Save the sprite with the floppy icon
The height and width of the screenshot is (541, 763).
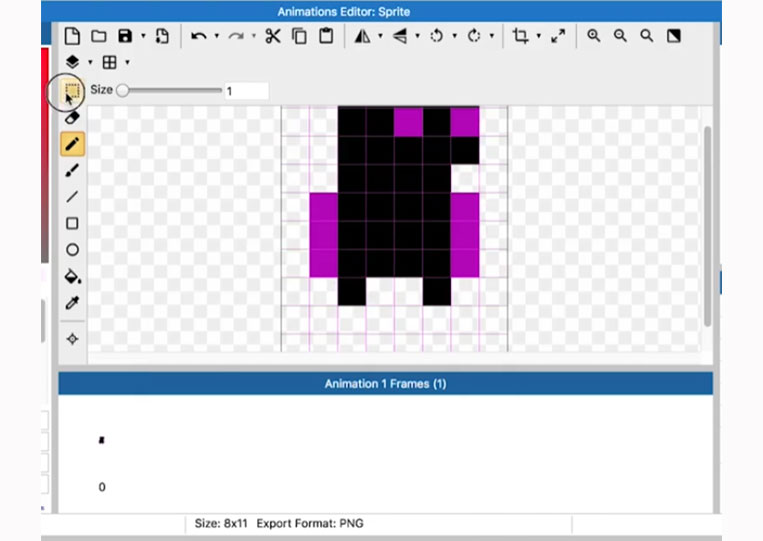(125, 36)
